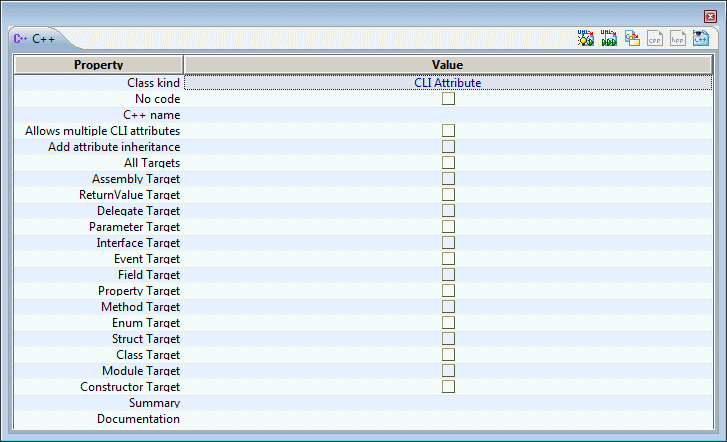This screenshot has width=727, height=442.
Task: Select the Allows multiple CLI attributes label
Action: click(x=102, y=131)
